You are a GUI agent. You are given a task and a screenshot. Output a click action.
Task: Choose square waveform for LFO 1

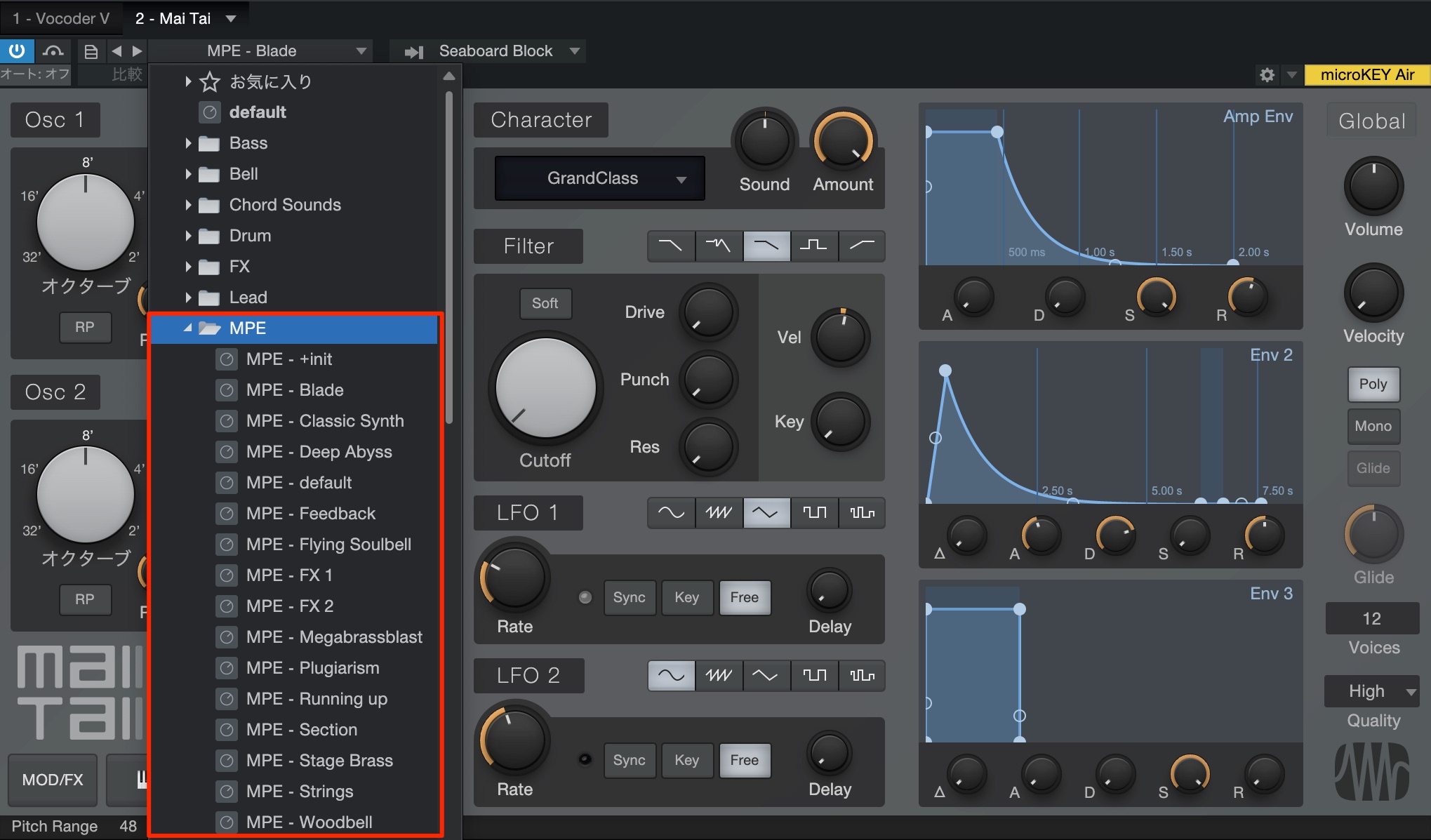tap(814, 512)
